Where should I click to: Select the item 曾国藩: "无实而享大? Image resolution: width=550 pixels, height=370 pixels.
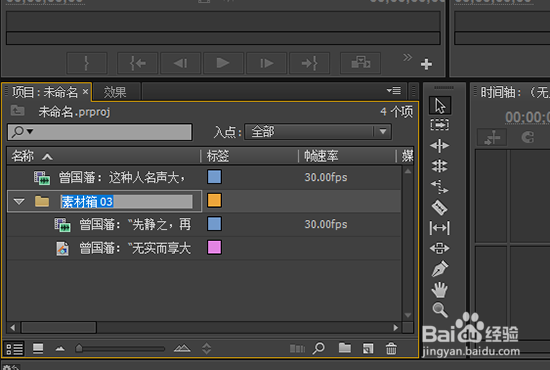[135, 248]
